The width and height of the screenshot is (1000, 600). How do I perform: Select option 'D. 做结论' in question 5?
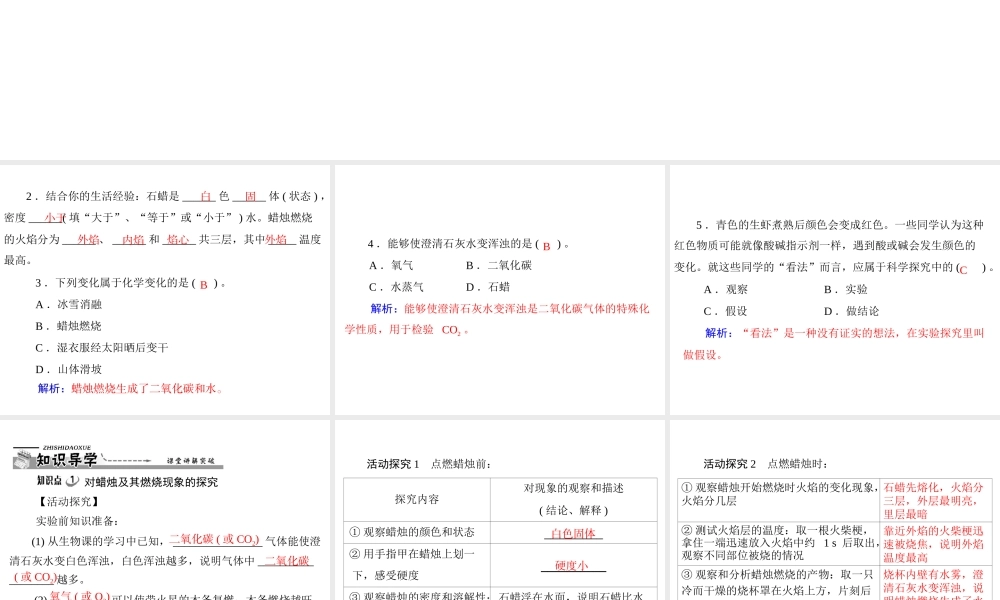pyautogui.click(x=851, y=311)
